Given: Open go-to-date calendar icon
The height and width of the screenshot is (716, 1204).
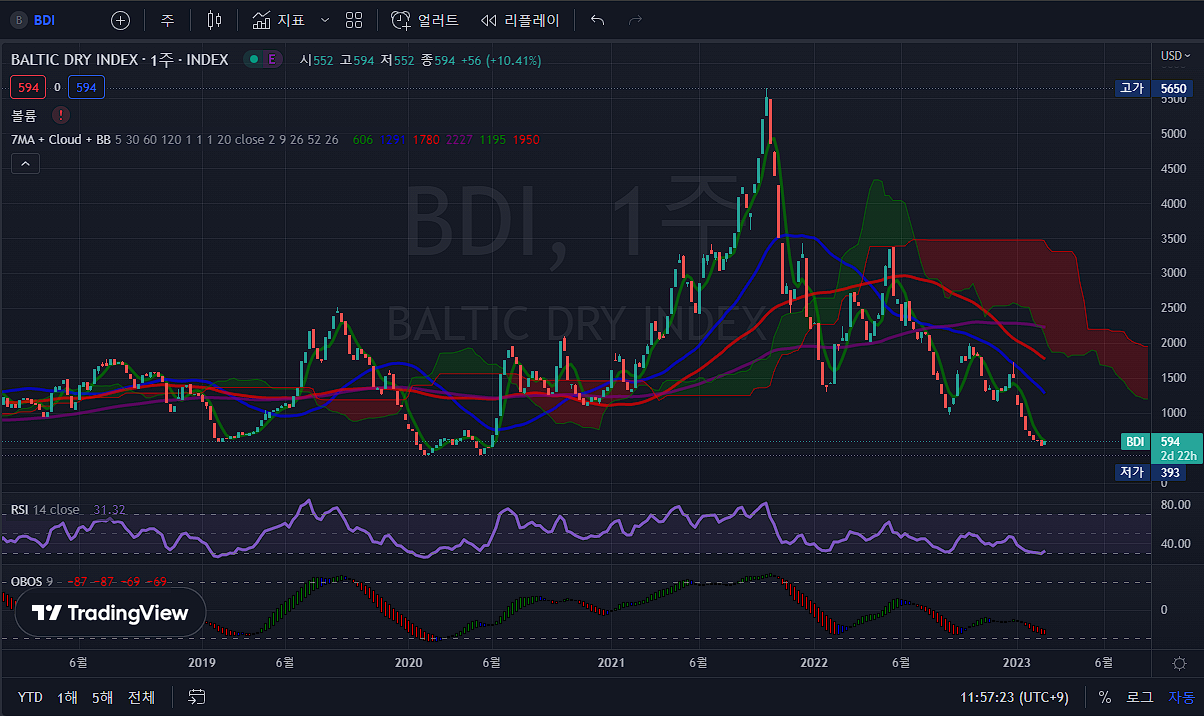Looking at the screenshot, I should click(x=197, y=697).
